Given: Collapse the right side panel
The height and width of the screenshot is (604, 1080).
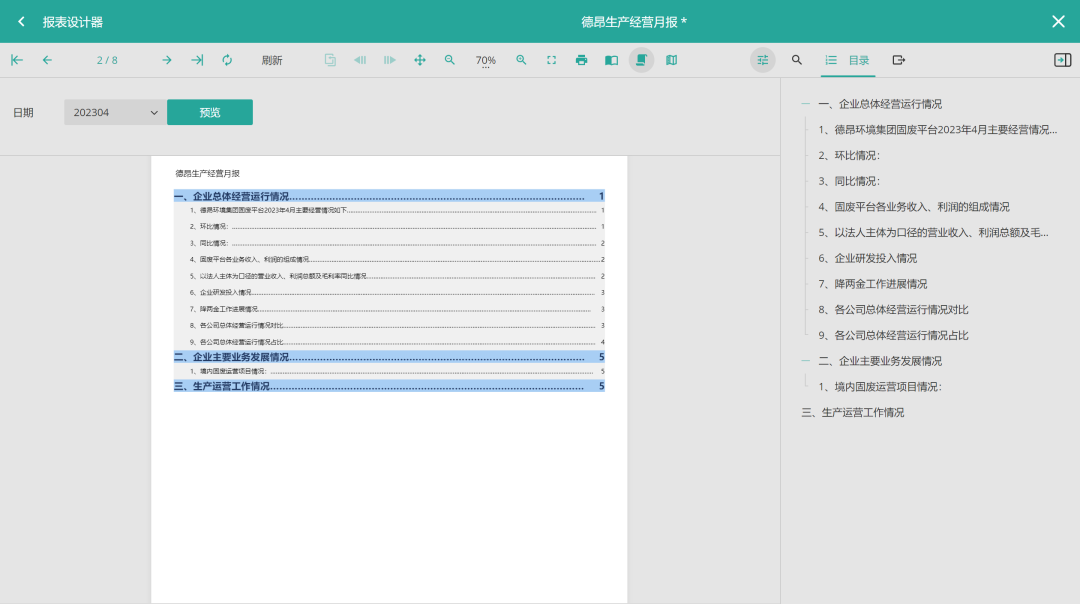Looking at the screenshot, I should click(x=1062, y=60).
